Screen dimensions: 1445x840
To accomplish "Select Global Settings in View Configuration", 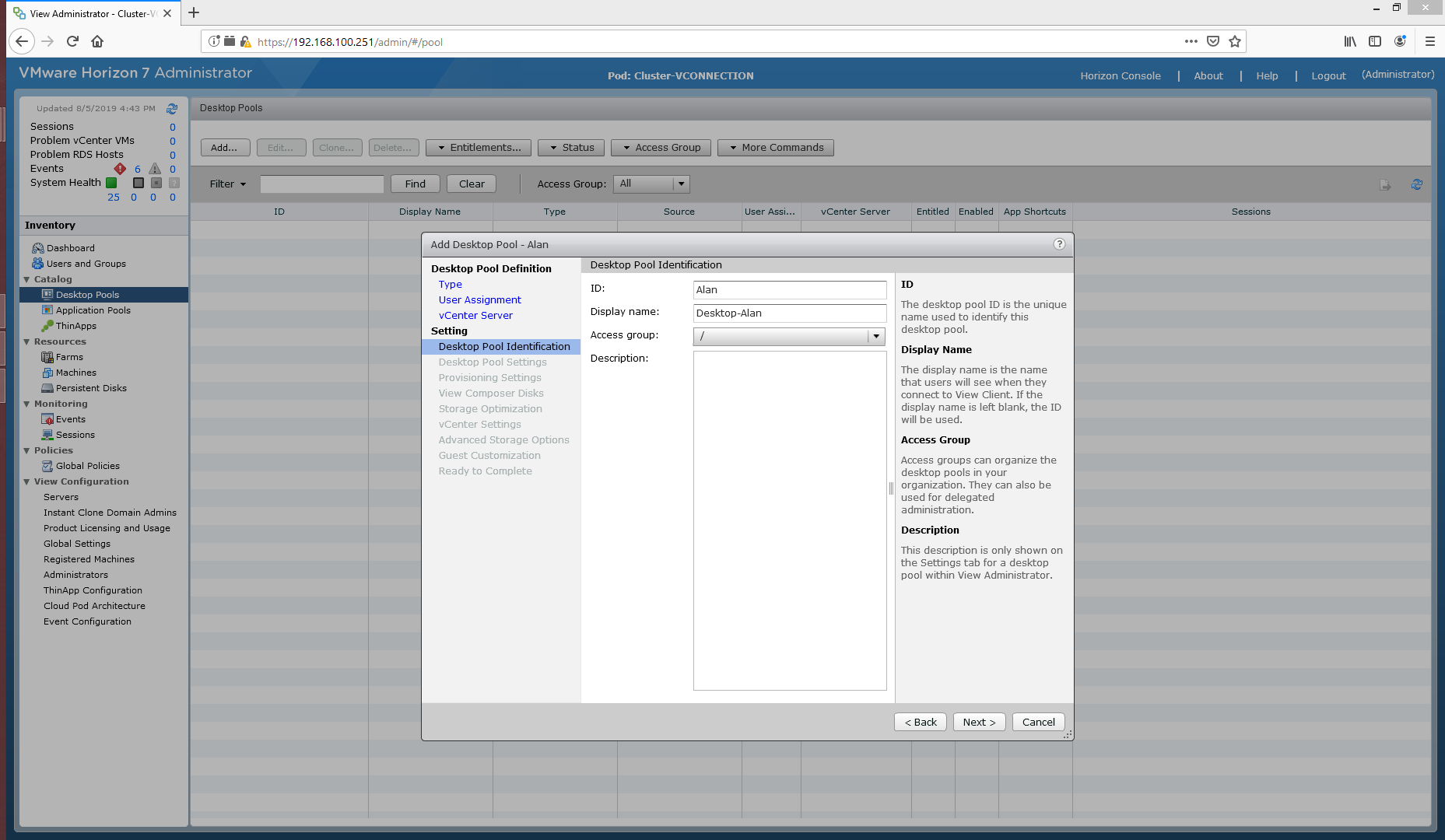I will coord(77,544).
